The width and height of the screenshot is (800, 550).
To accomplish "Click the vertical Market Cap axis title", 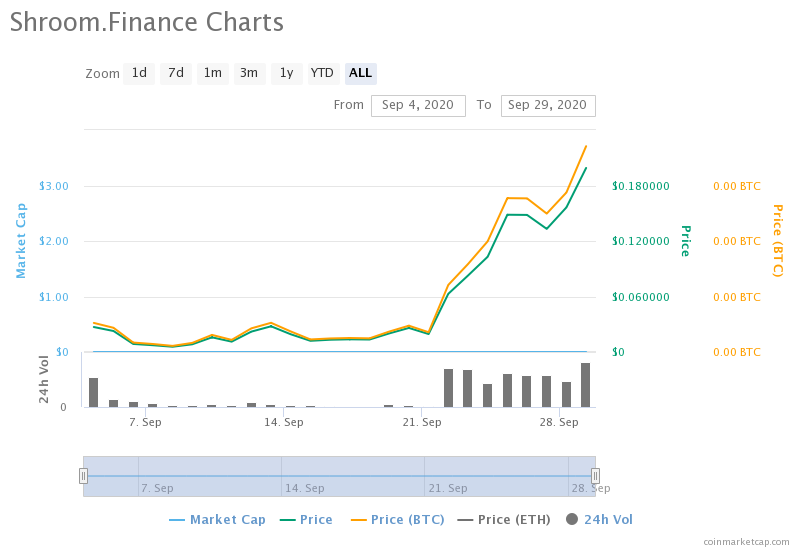I will tap(21, 241).
